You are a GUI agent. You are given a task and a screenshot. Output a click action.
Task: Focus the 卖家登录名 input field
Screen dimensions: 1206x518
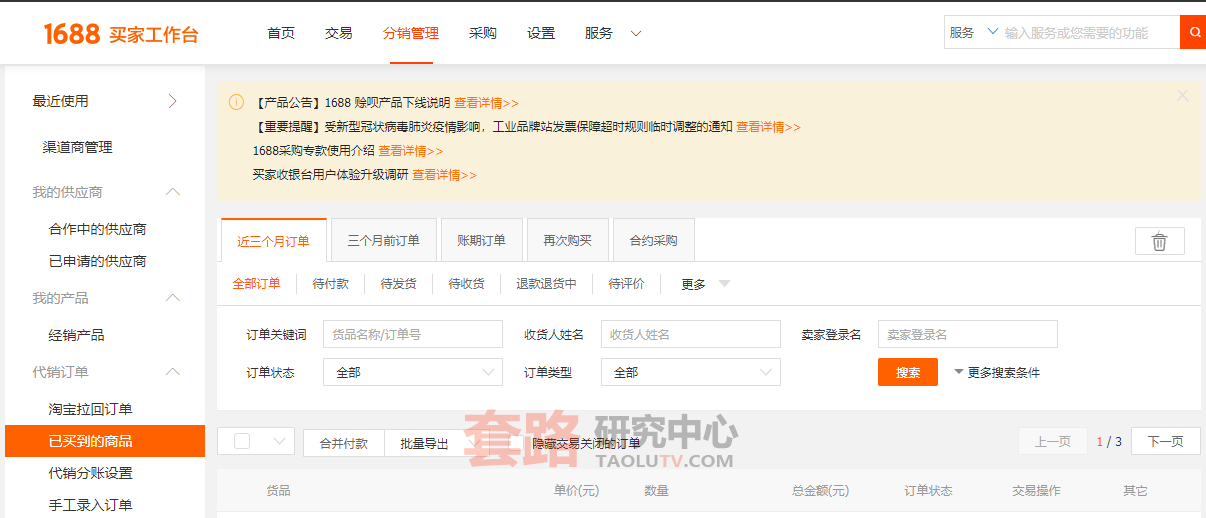click(968, 334)
